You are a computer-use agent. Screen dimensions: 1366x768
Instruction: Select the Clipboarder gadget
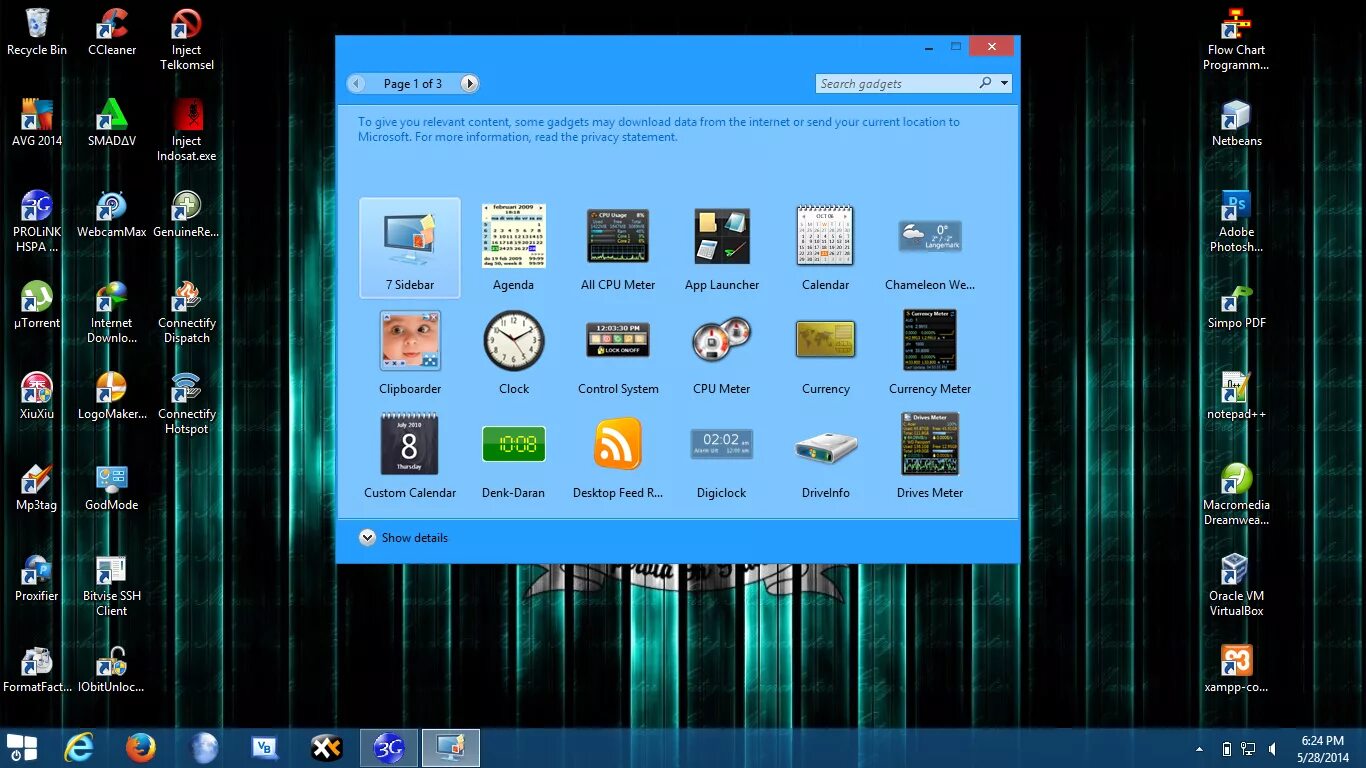[409, 340]
